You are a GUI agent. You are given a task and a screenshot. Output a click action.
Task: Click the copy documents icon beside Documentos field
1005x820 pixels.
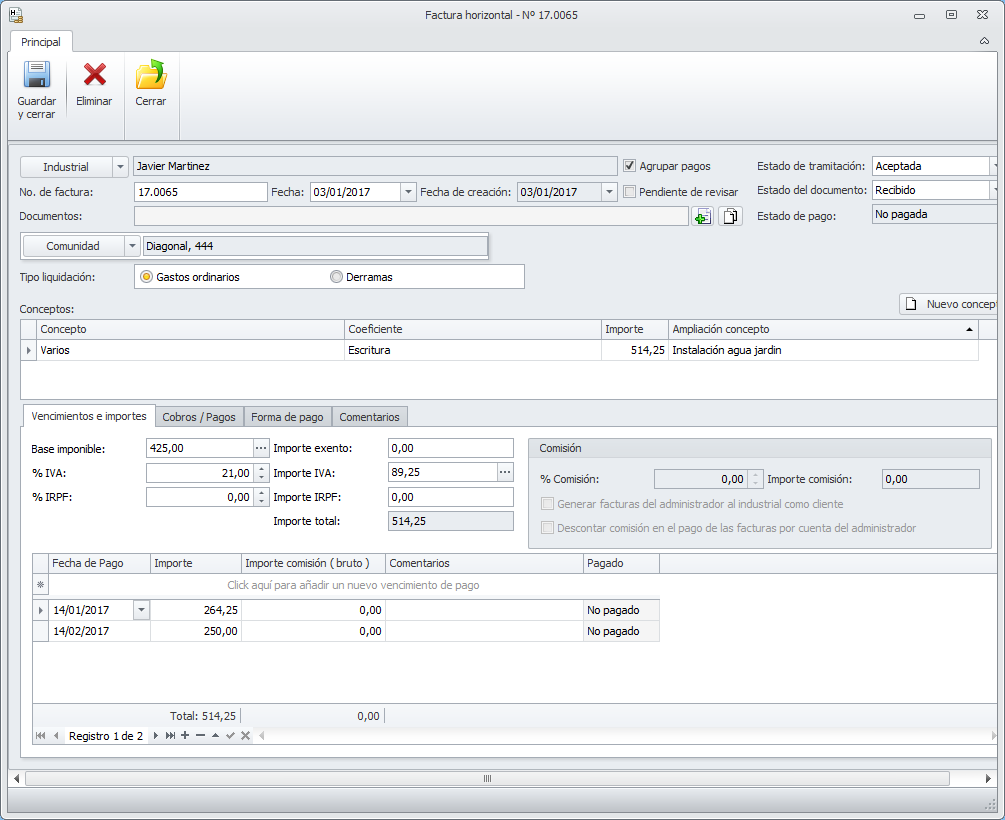pyautogui.click(x=731, y=216)
